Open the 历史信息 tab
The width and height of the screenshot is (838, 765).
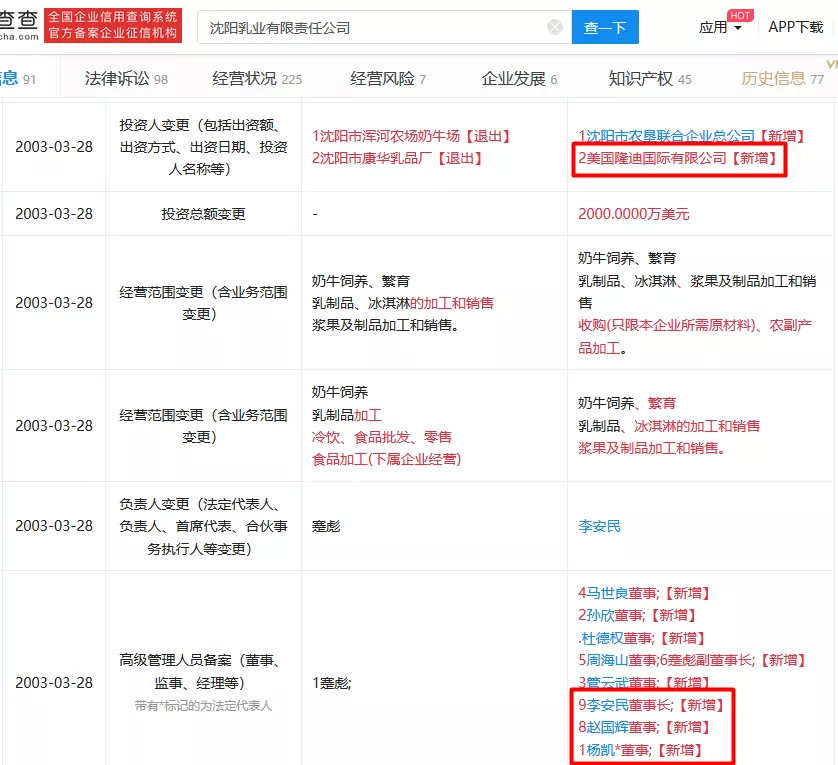781,79
